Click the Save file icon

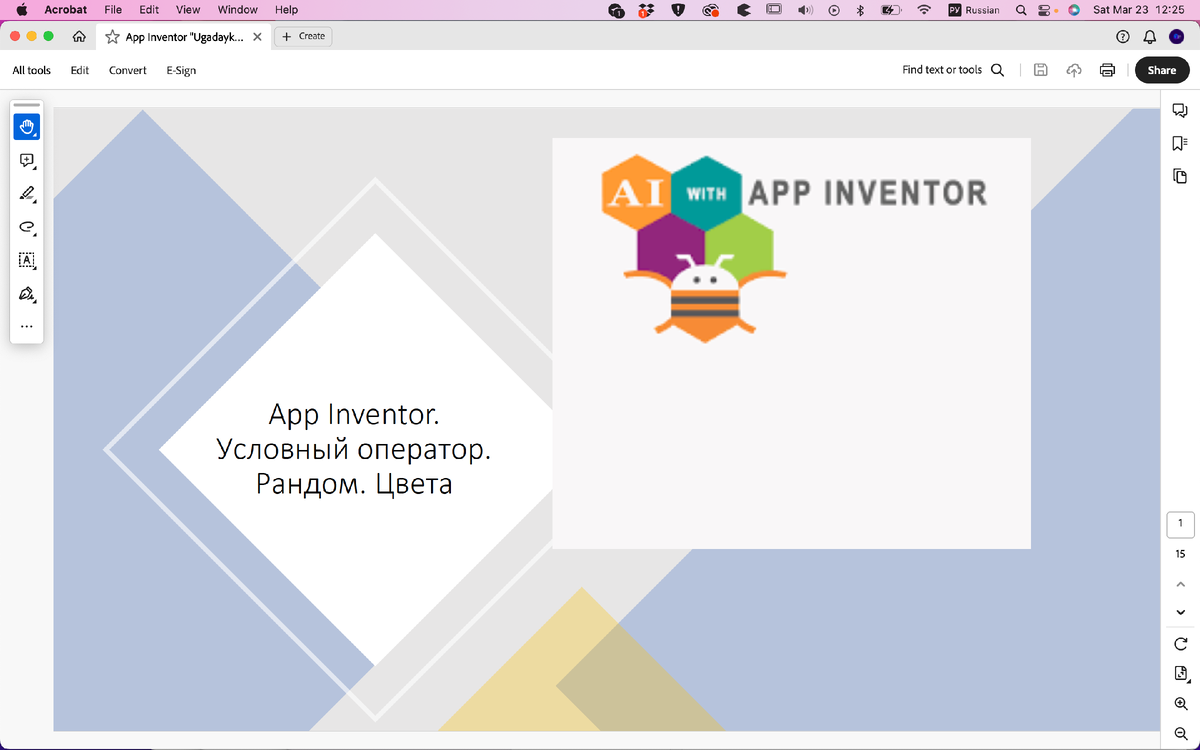(1040, 70)
